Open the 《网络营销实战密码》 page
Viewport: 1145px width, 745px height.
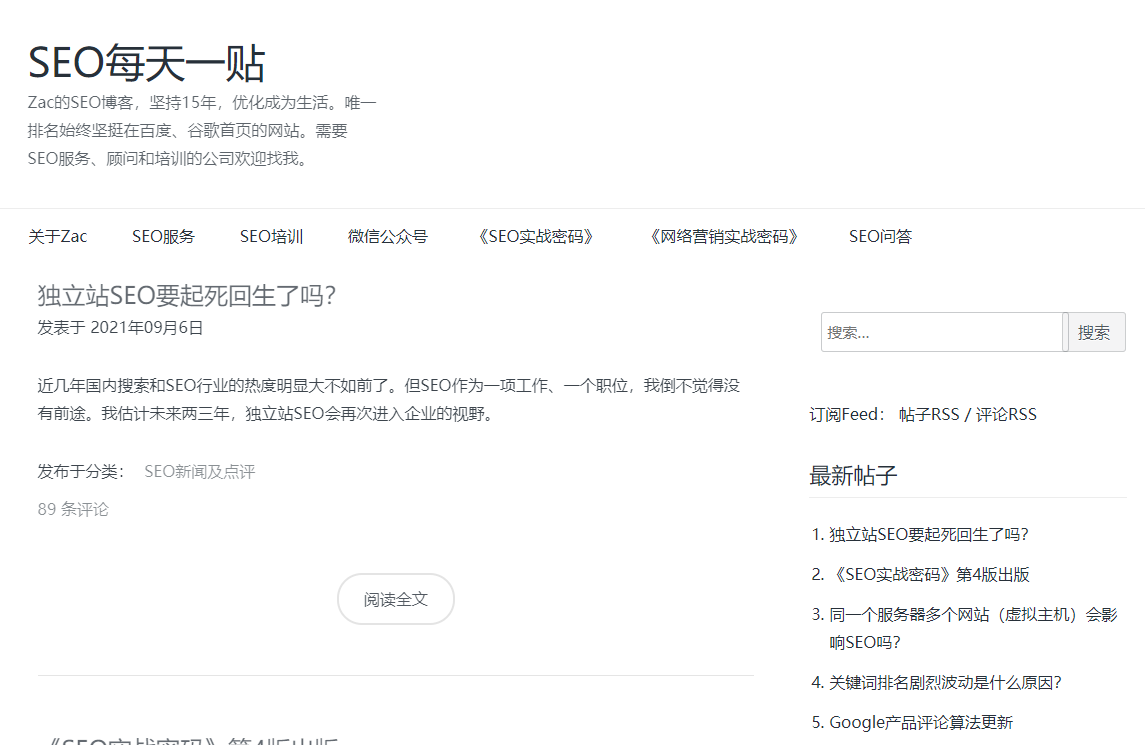(x=723, y=237)
